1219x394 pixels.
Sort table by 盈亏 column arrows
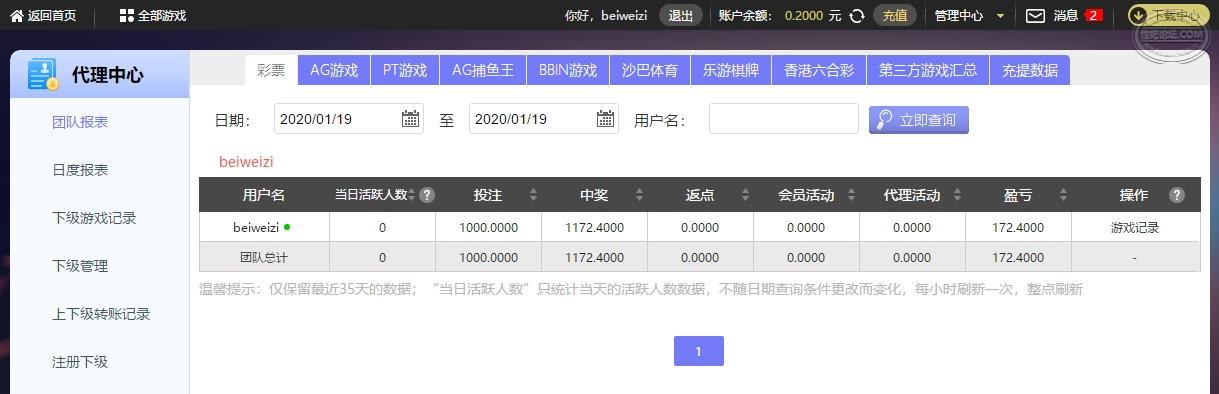1063,195
